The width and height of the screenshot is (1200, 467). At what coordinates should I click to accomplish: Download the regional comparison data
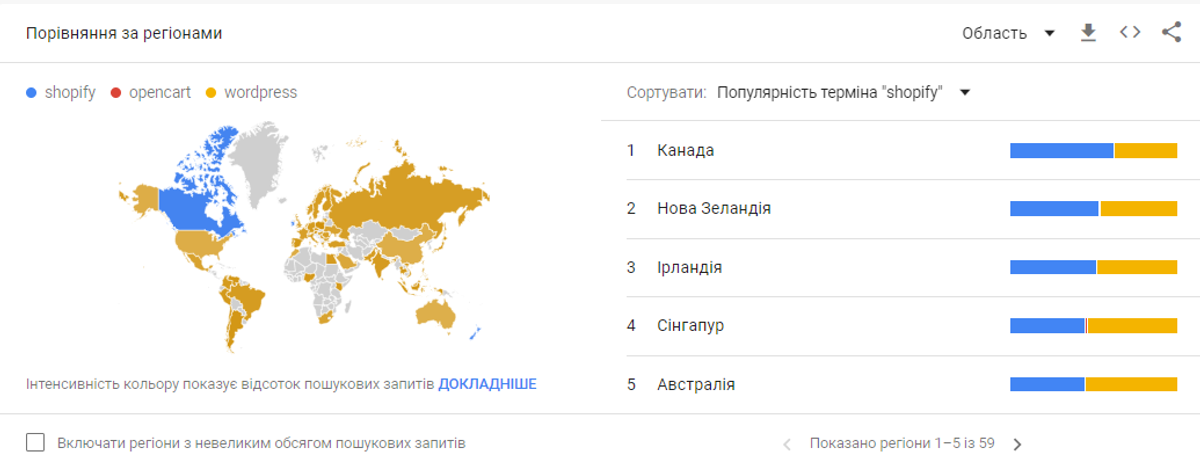[x=1088, y=33]
